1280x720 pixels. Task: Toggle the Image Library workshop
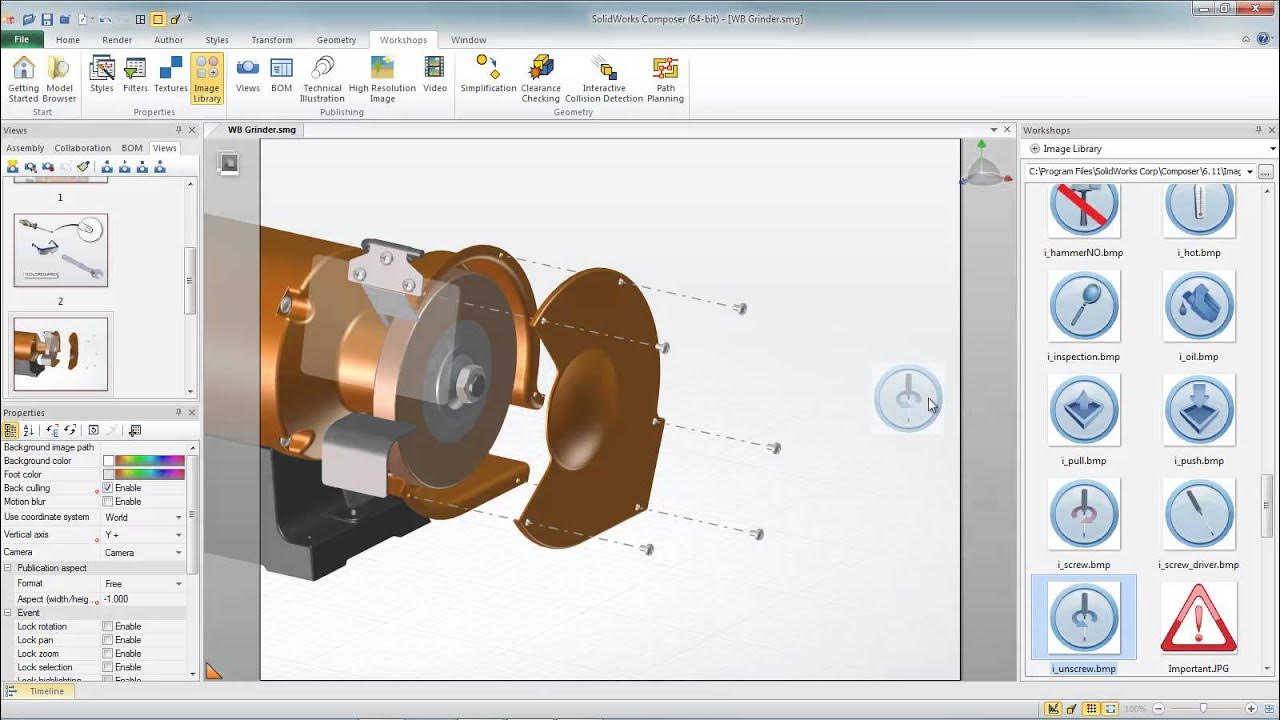(x=207, y=79)
